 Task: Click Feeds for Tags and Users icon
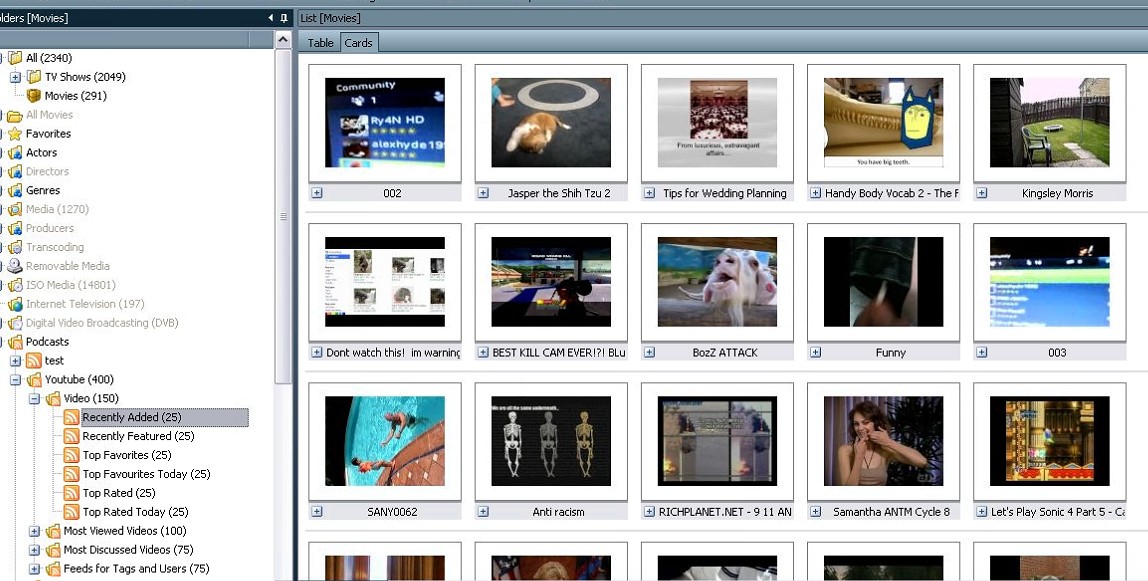53,569
